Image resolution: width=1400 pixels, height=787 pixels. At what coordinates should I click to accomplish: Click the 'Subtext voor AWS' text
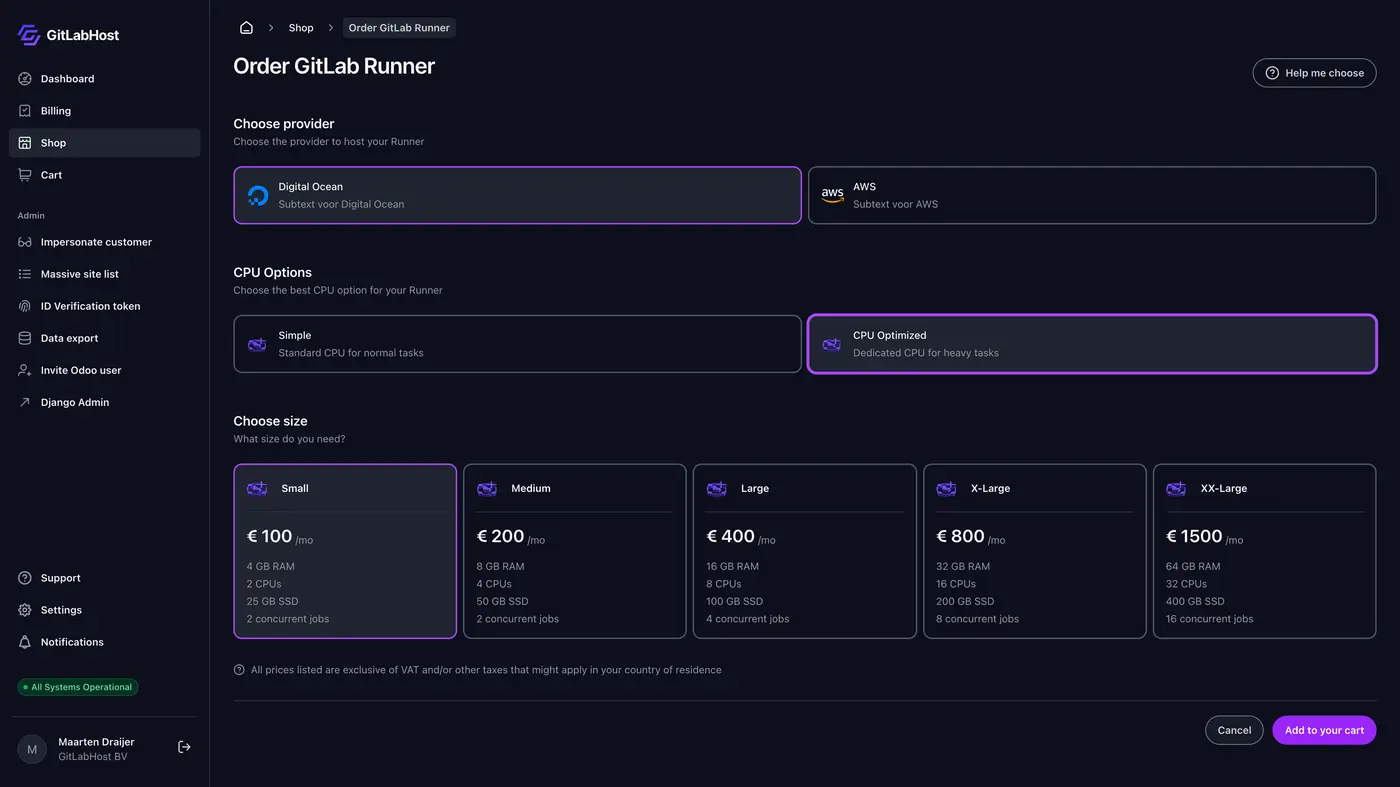(895, 204)
